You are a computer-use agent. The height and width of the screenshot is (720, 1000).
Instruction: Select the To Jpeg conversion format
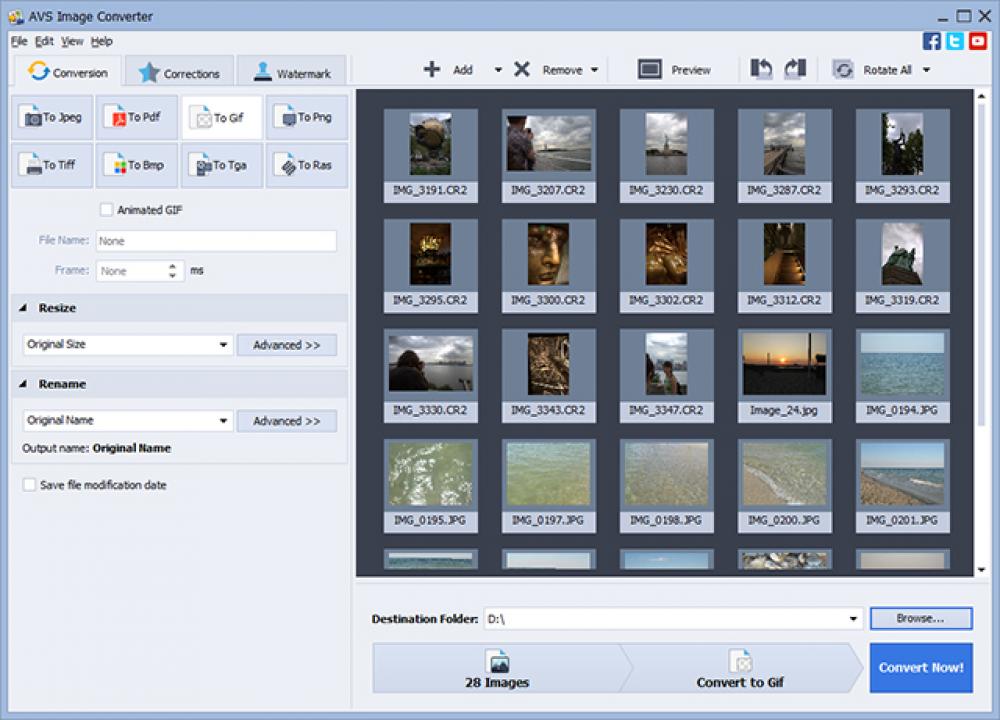pyautogui.click(x=52, y=117)
